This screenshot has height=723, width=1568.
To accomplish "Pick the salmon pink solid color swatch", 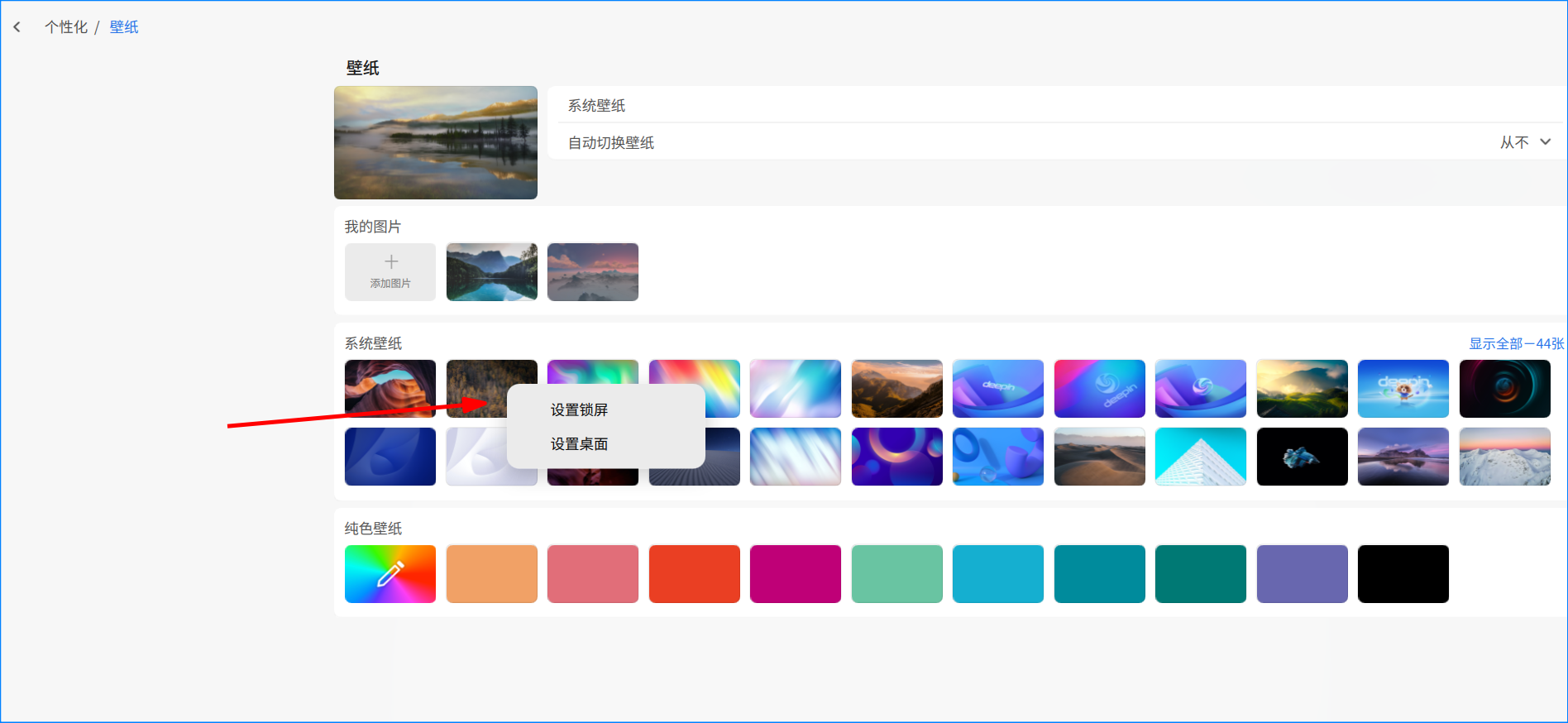I will pyautogui.click(x=593, y=573).
